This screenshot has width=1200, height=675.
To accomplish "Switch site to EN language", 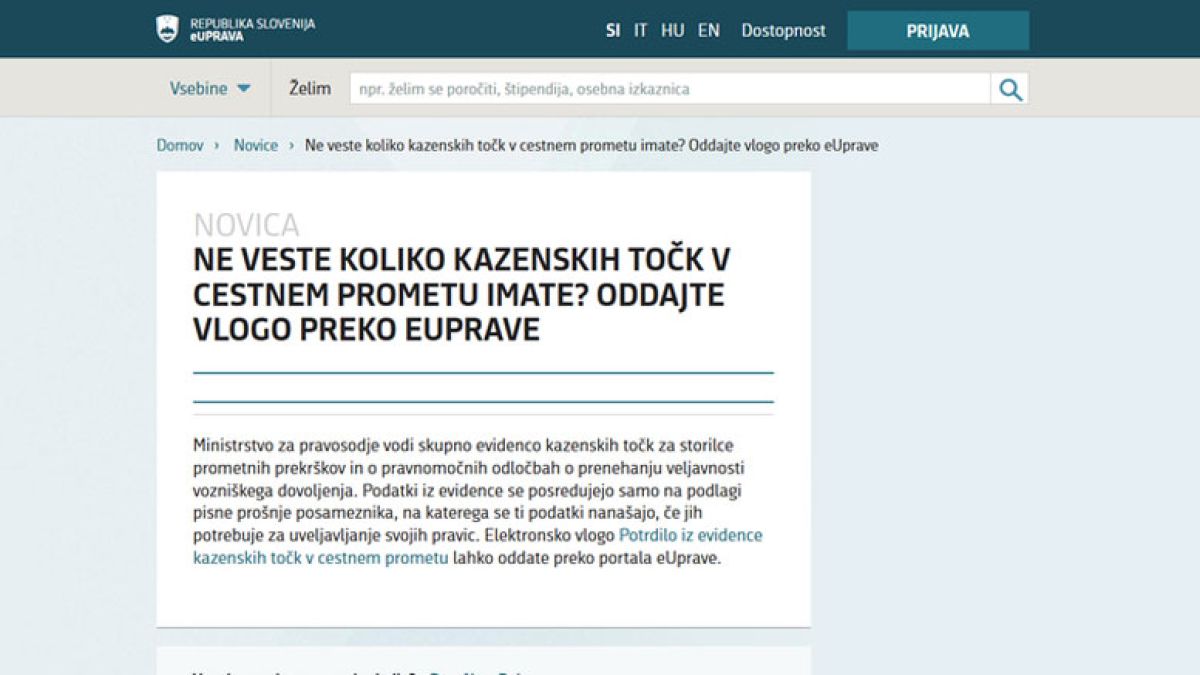I will (x=708, y=30).
